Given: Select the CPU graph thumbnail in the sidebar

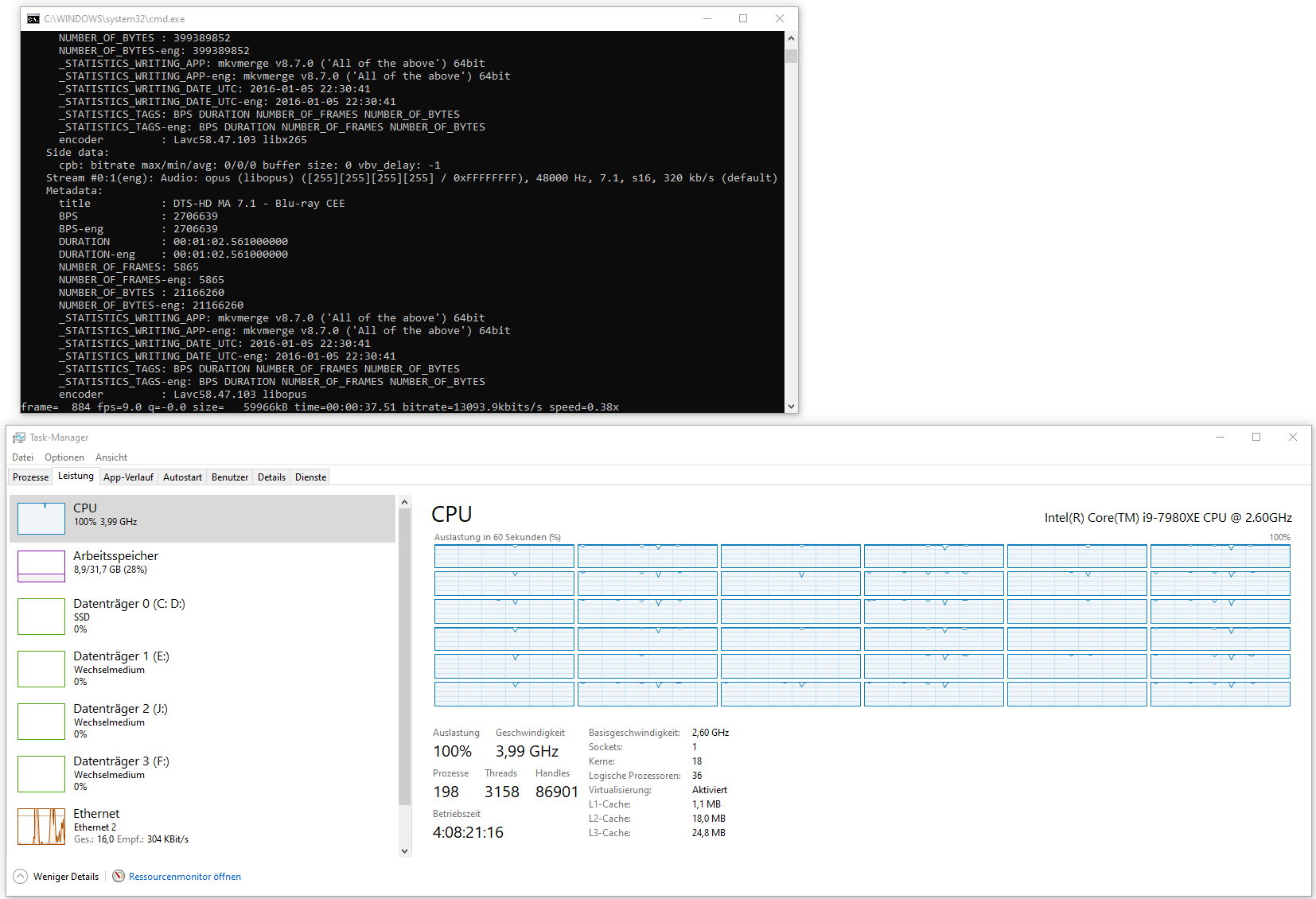Looking at the screenshot, I should tap(41, 519).
